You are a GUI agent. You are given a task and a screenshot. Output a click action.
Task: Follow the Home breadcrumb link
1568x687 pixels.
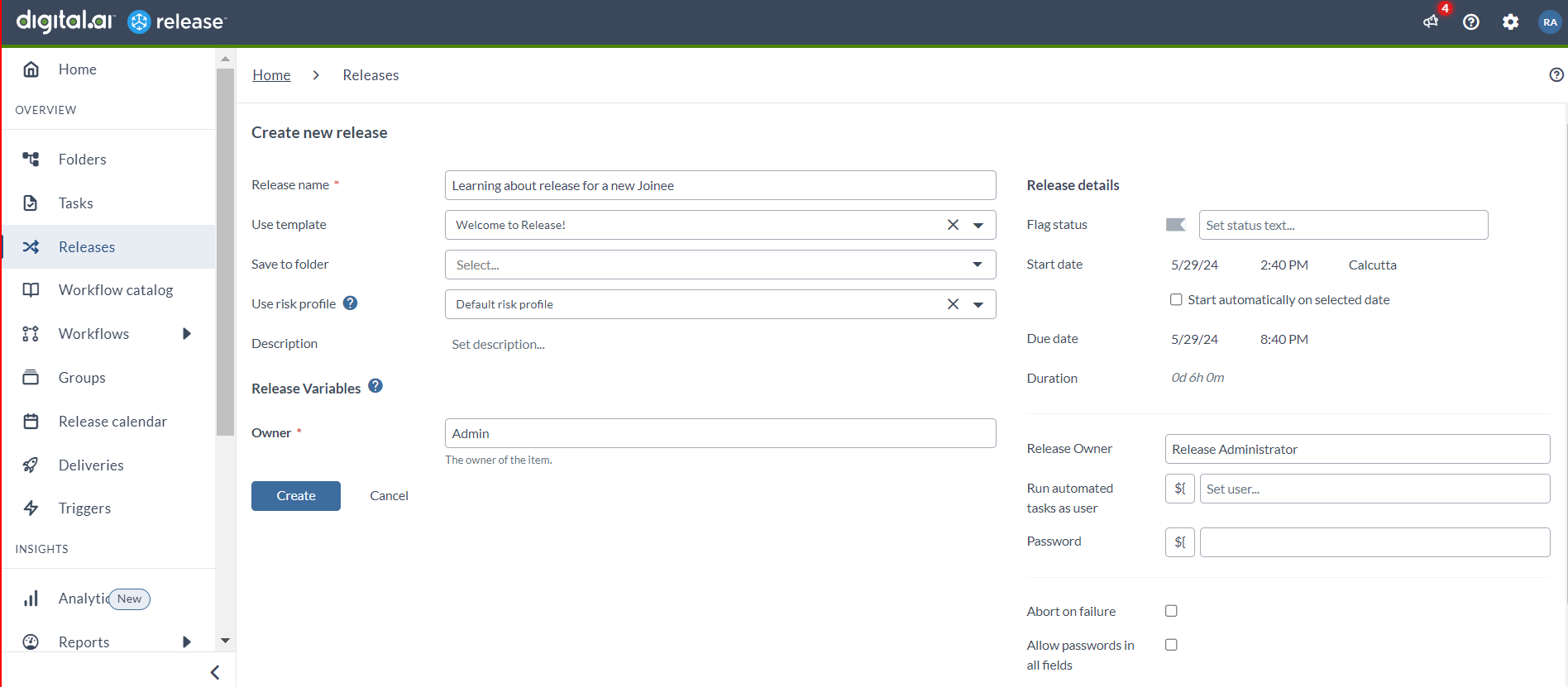coord(271,75)
